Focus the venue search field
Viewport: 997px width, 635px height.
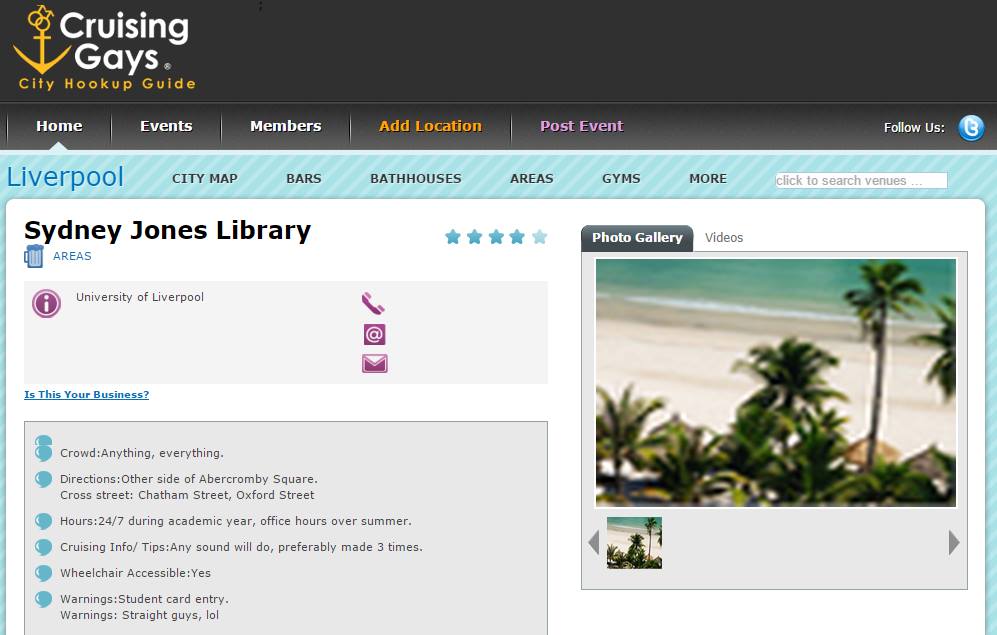click(861, 181)
